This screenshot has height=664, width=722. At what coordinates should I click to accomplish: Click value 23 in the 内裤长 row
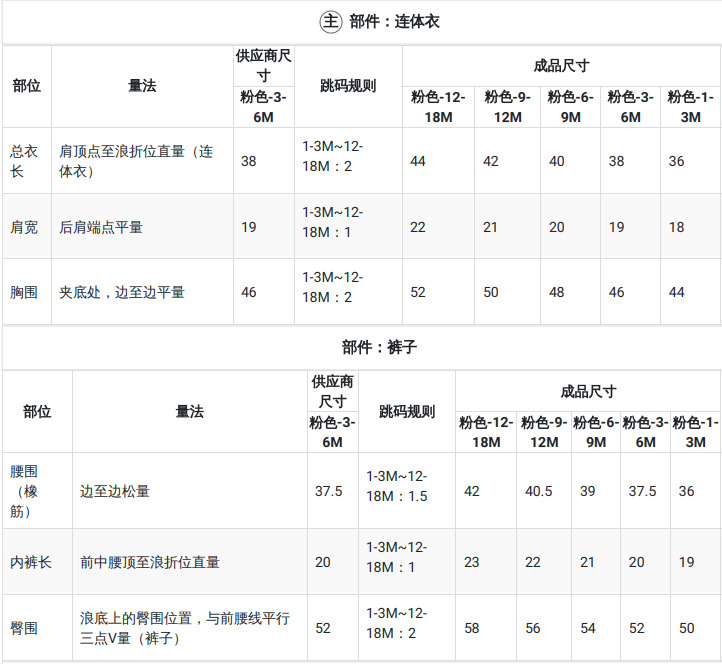(x=472, y=562)
